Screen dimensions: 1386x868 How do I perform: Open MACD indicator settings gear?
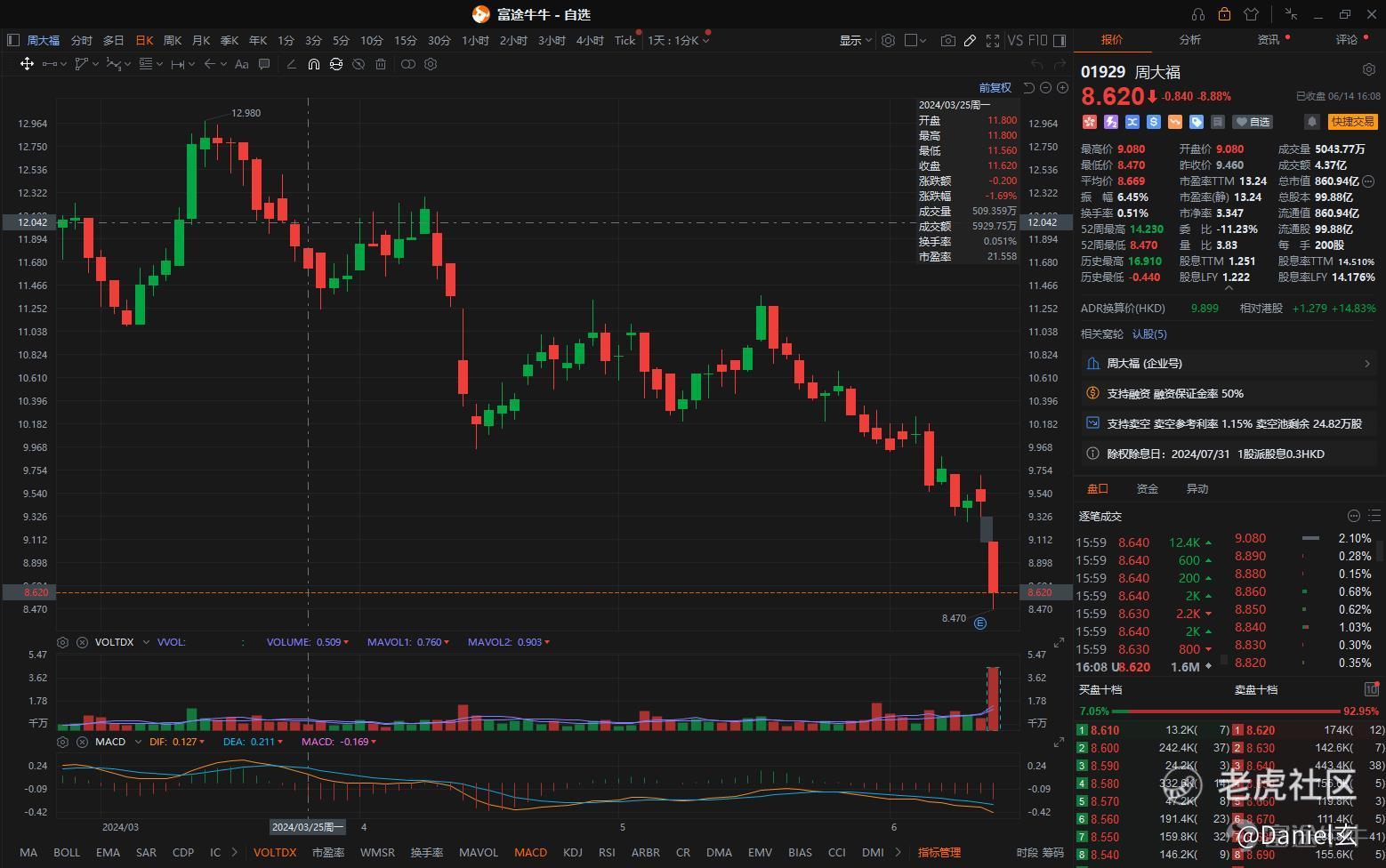tap(62, 742)
